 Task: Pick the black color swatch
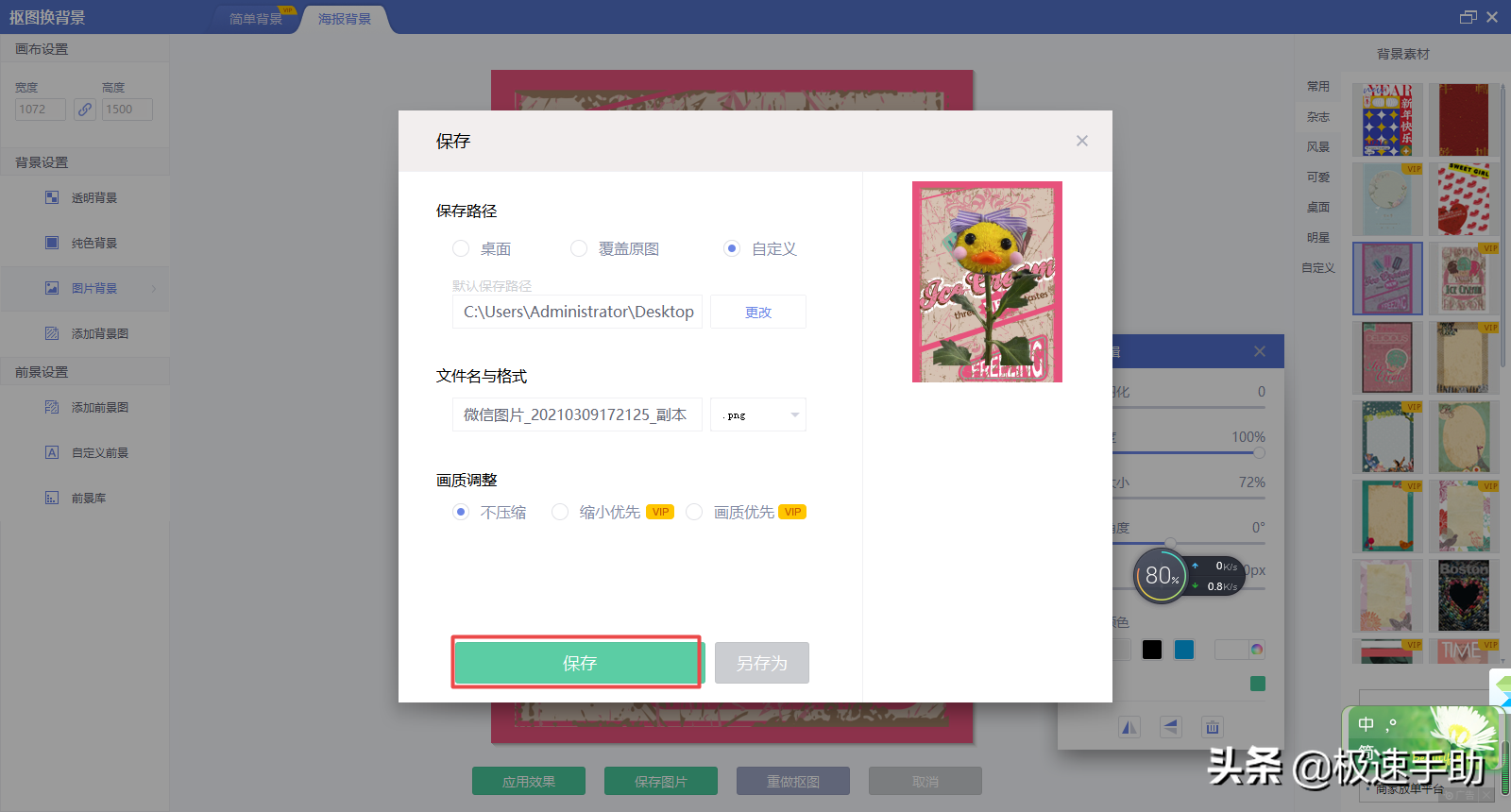[1152, 650]
